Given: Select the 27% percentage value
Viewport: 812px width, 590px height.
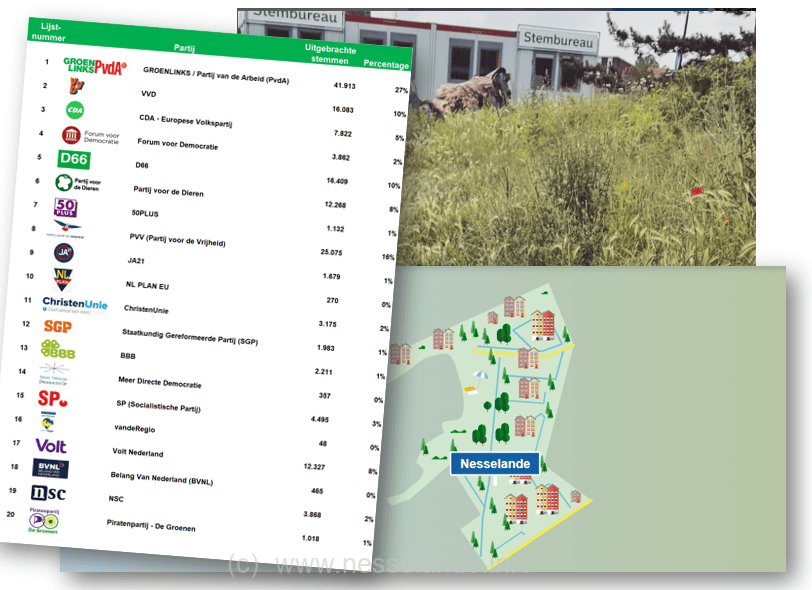Looking at the screenshot, I should [401, 90].
